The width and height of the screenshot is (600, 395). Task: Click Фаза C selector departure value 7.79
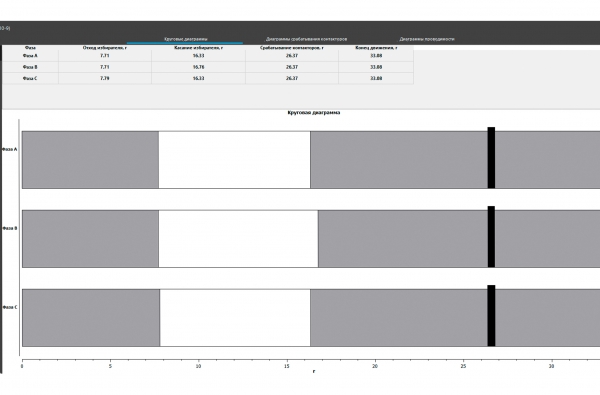(x=105, y=78)
